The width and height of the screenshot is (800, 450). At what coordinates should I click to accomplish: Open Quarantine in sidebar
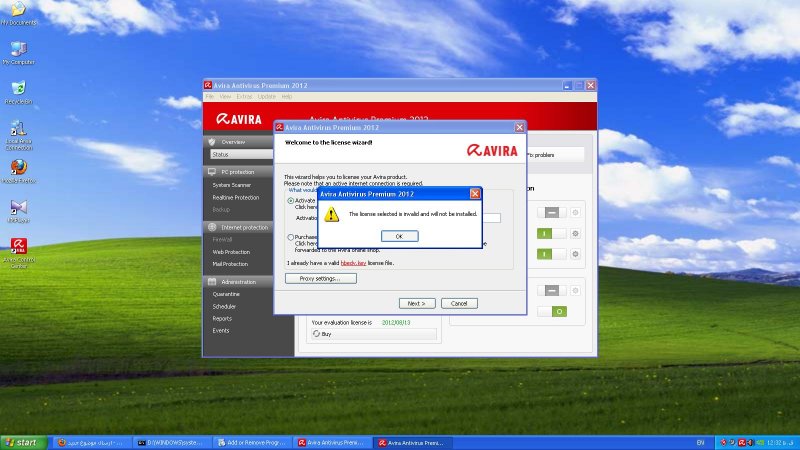(226, 294)
